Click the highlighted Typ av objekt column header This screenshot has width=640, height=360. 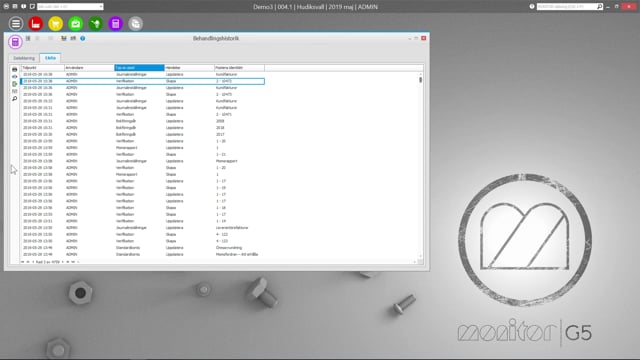[139, 68]
